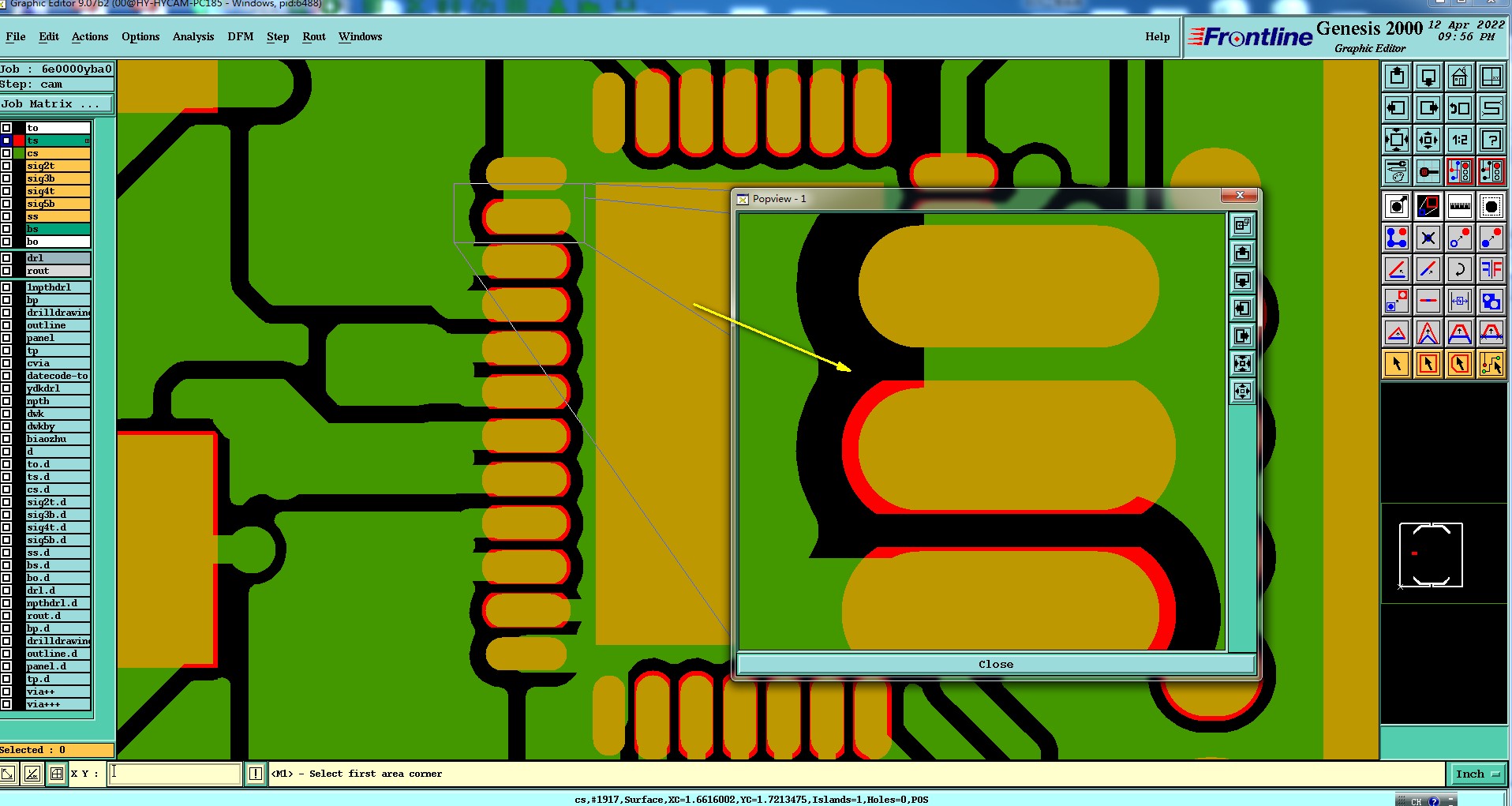This screenshot has height=806, width=1512.
Task: Open the Inch units dropdown
Action: [x=1477, y=774]
